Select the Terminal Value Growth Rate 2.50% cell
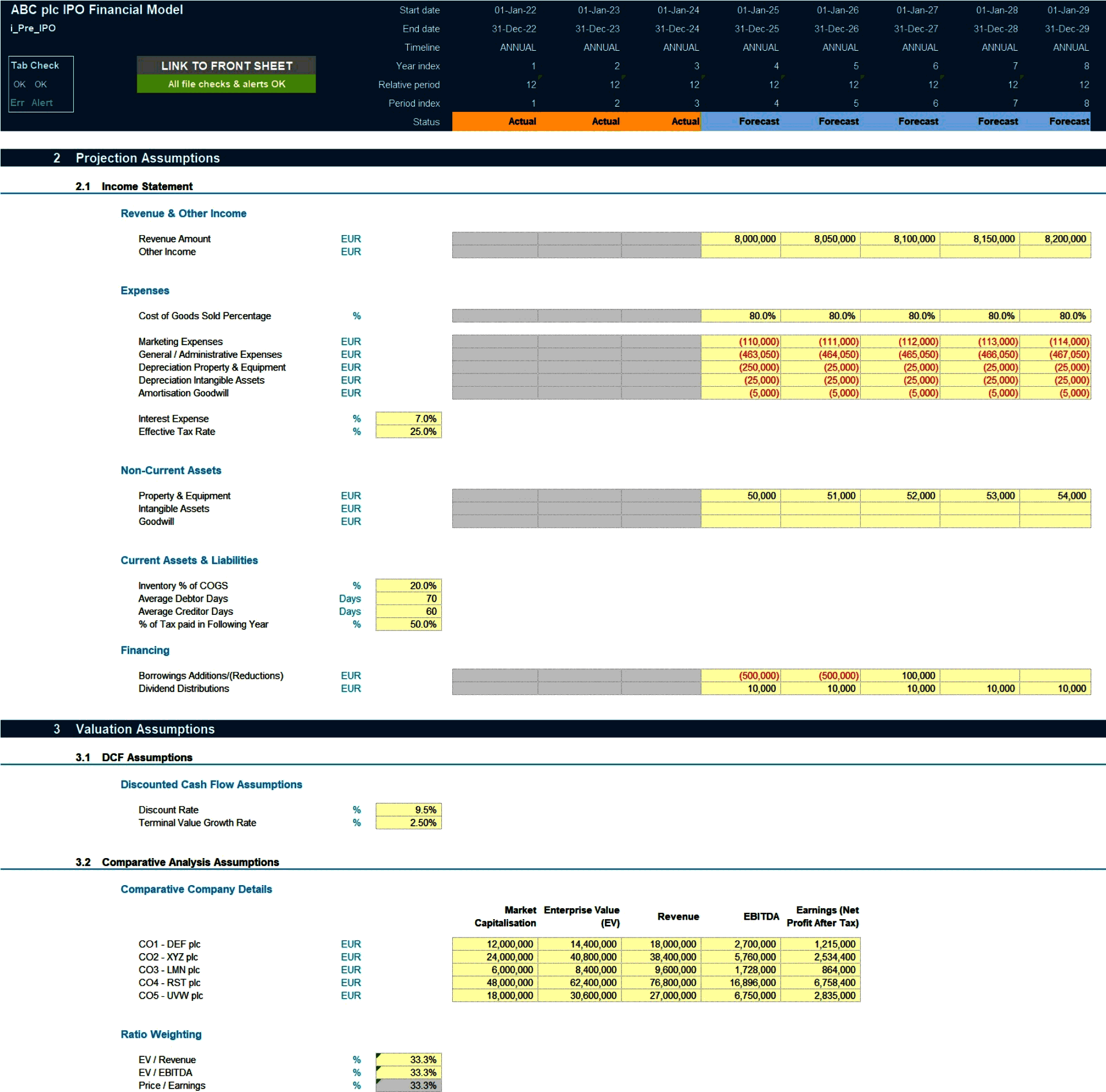The height and width of the screenshot is (1092, 1106). point(408,823)
